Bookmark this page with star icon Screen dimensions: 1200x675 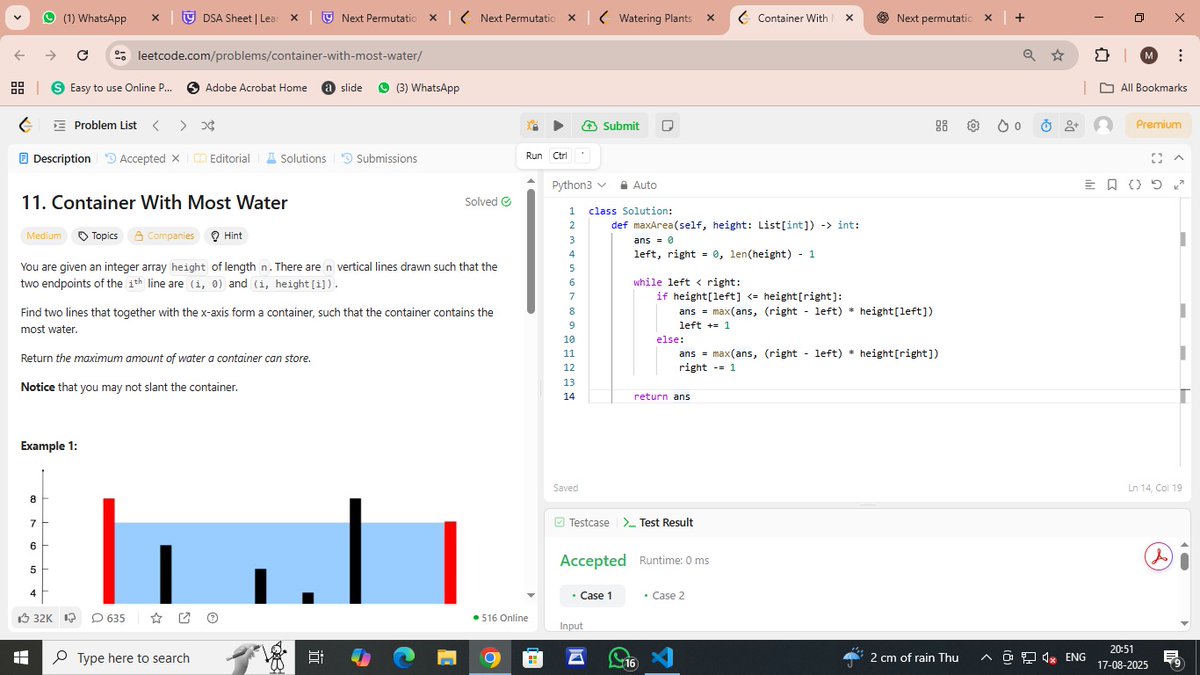click(x=1057, y=55)
